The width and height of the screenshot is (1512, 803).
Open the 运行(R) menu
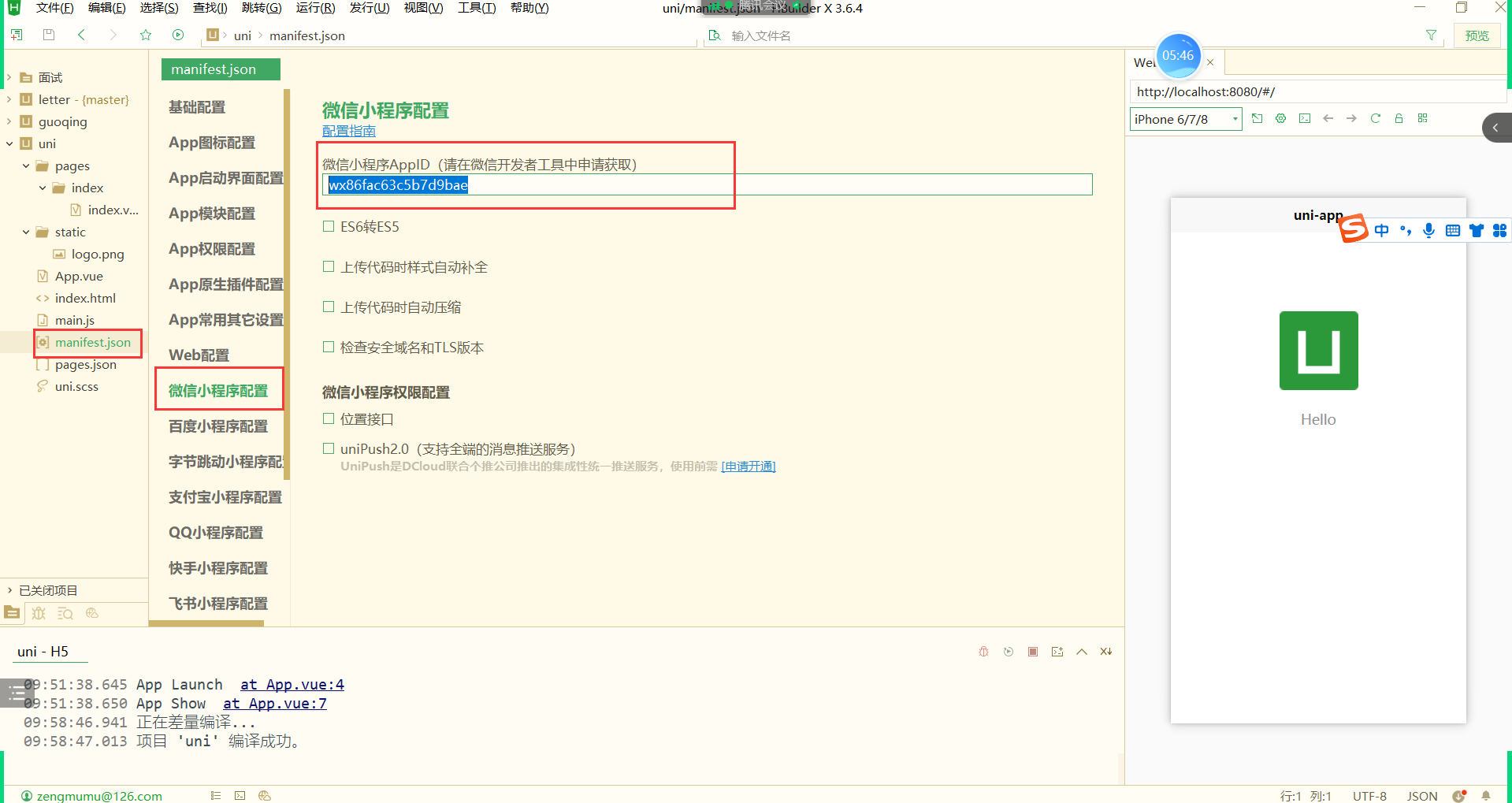(x=315, y=8)
